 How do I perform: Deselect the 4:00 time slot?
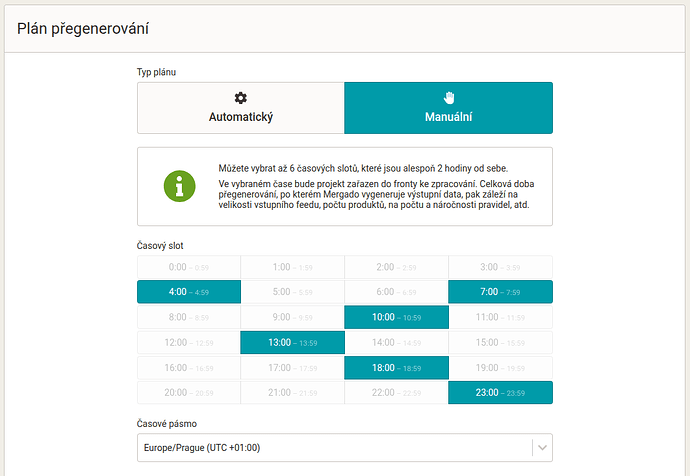click(x=189, y=292)
